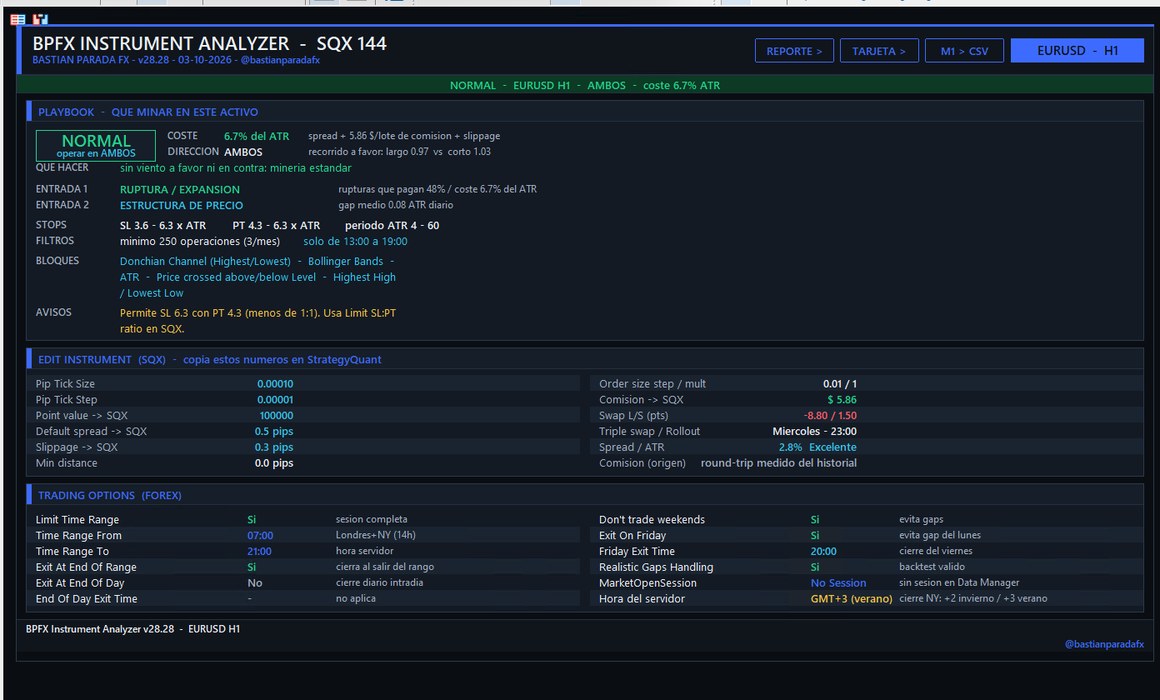Click the GMT+3 (verano) server time value

click(x=852, y=599)
